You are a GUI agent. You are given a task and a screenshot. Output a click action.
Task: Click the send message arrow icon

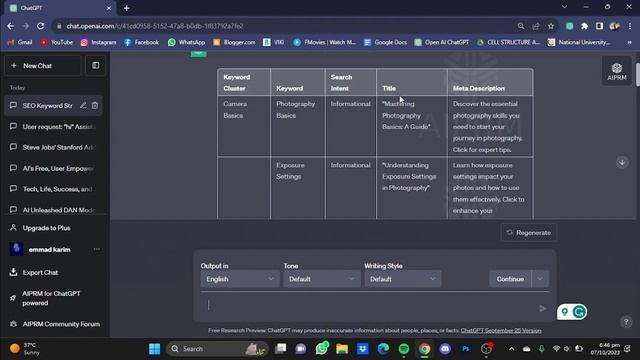(542, 309)
